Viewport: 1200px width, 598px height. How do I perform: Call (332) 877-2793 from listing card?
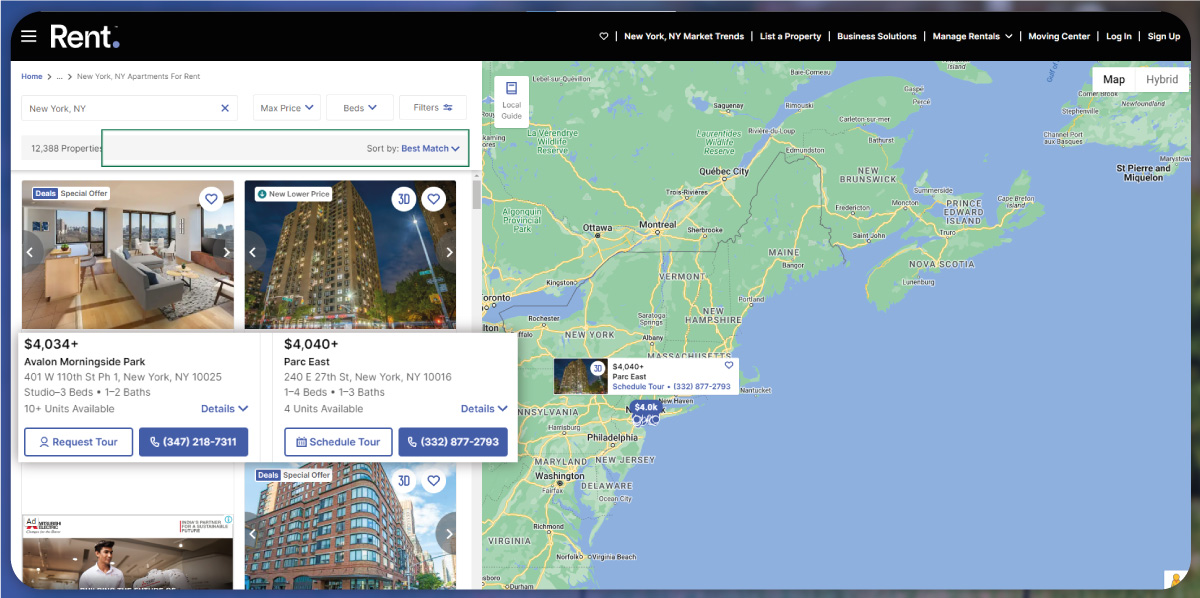(453, 442)
